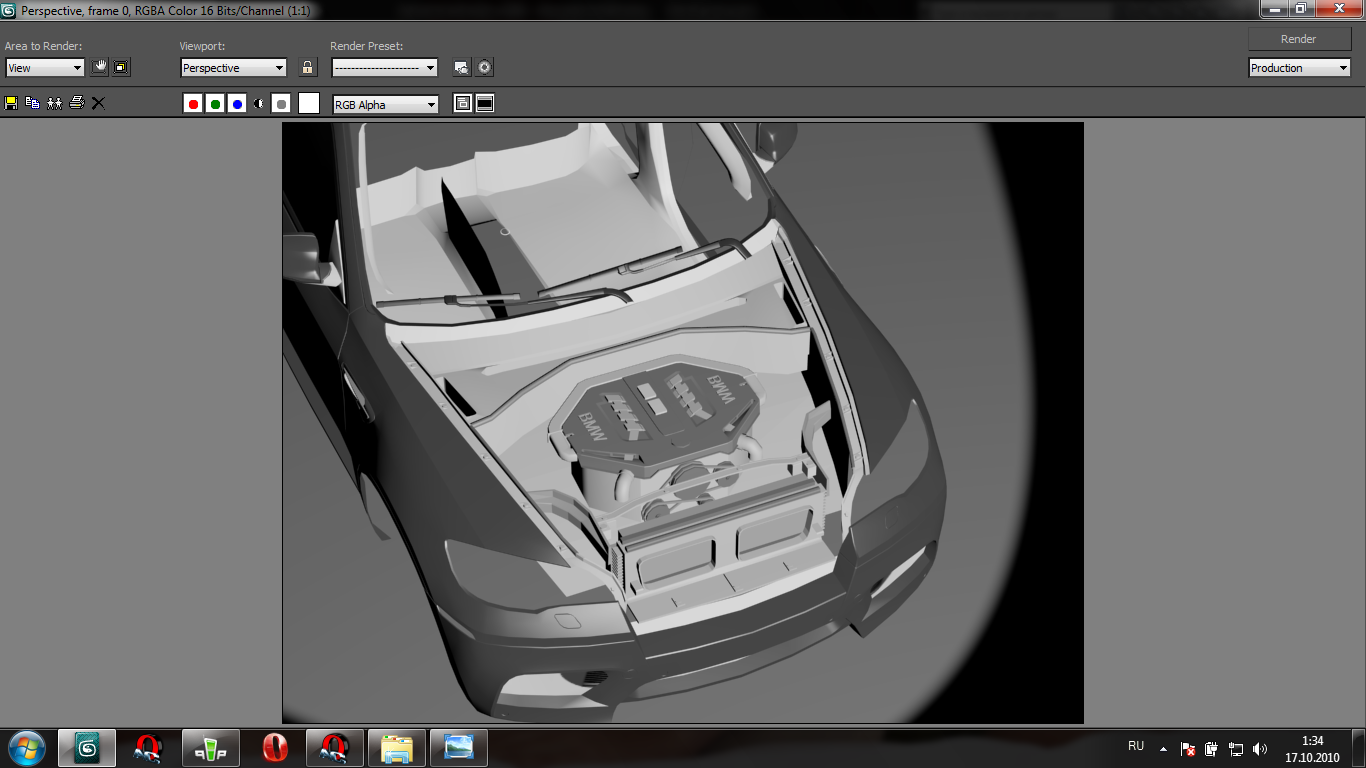Click the power plug tray icon
The width and height of the screenshot is (1366, 768).
coord(1212,749)
